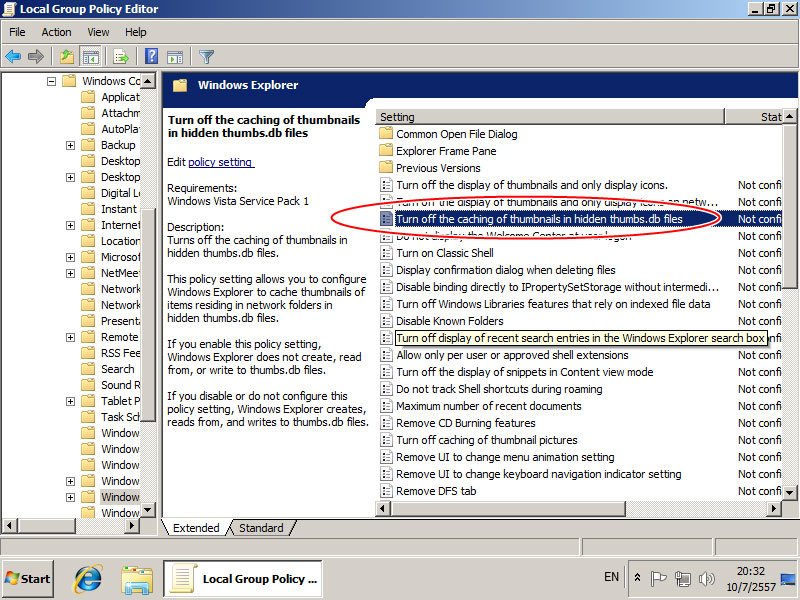Viewport: 800px width, 600px height.
Task: Open the Action menu
Action: [56, 32]
